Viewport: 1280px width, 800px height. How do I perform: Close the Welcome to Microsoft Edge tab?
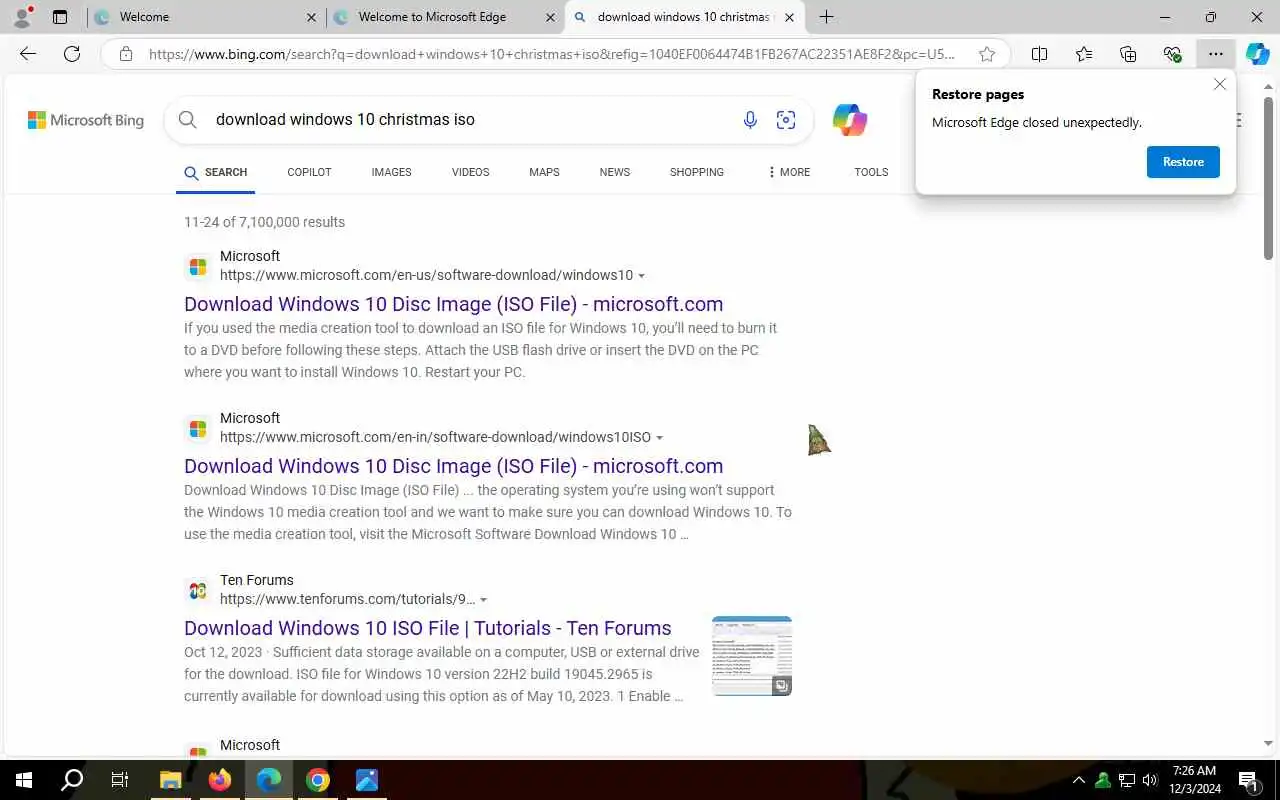pyautogui.click(x=550, y=17)
